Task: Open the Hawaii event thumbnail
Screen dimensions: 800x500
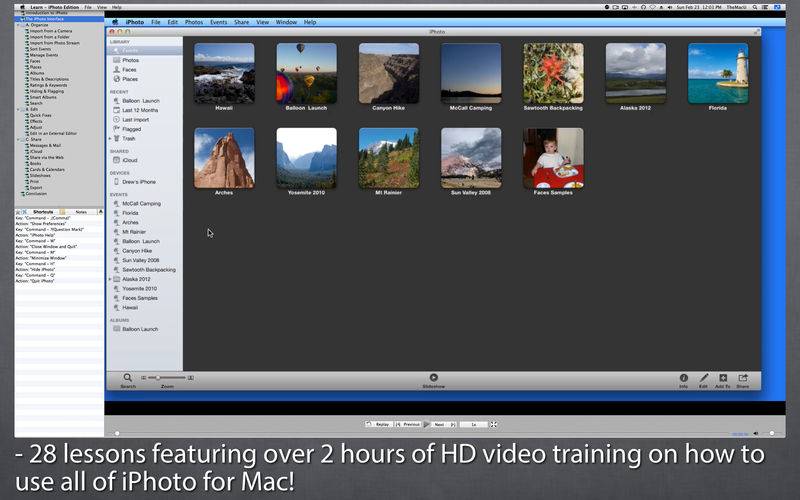Action: (x=224, y=73)
